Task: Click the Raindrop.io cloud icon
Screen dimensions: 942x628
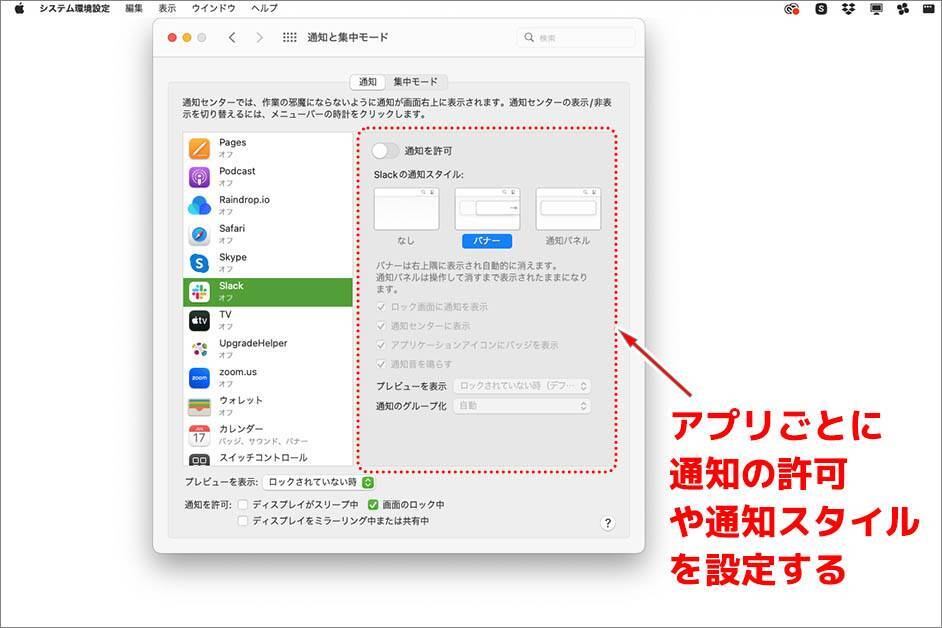Action: 199,206
